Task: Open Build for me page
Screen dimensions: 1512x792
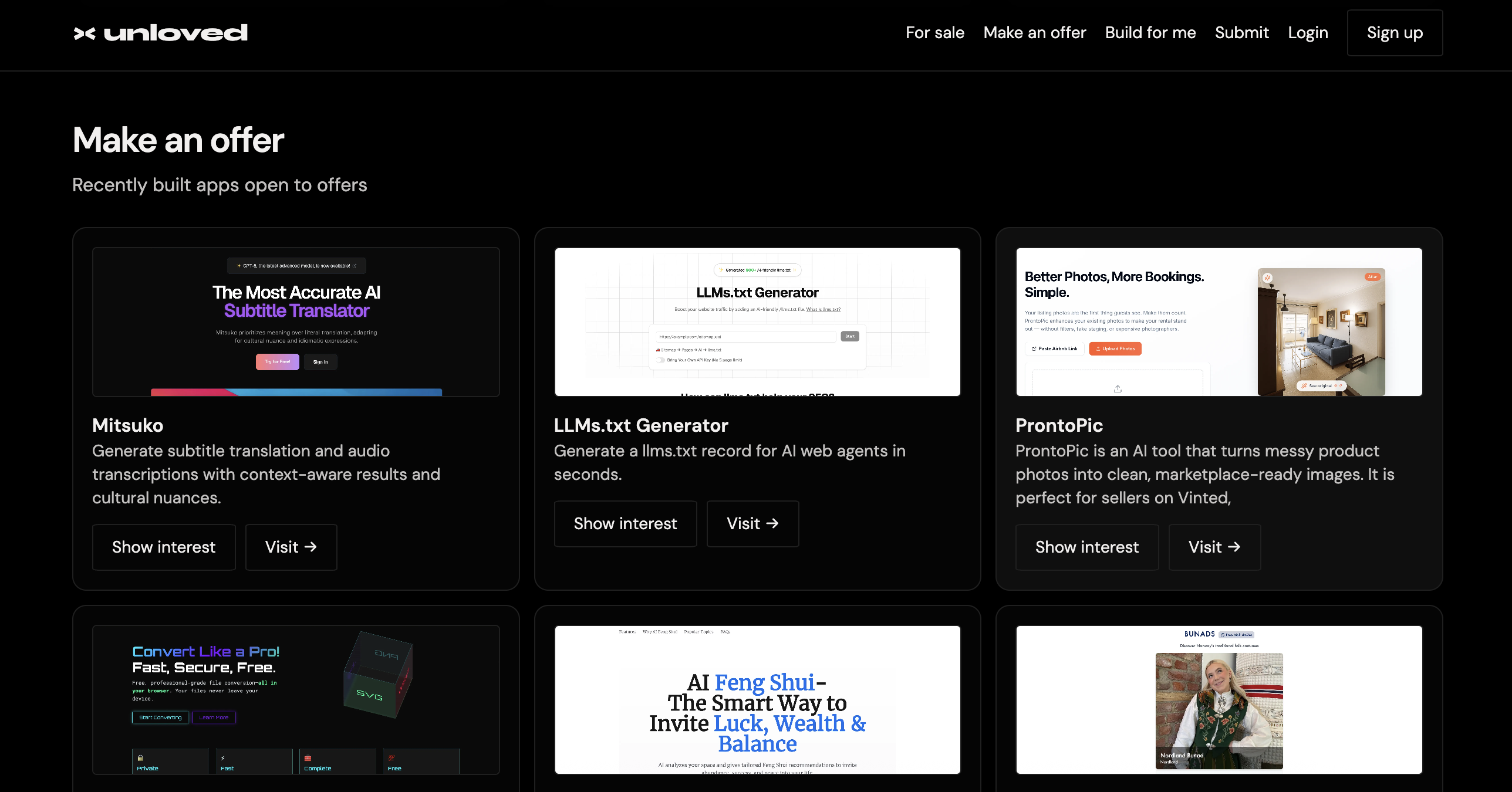Action: pyautogui.click(x=1150, y=33)
